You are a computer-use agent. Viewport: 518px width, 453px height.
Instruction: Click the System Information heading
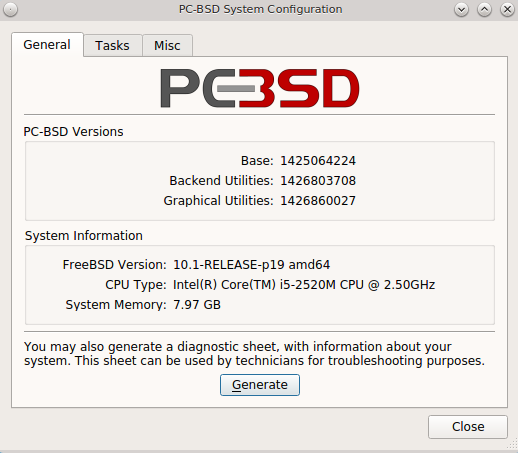coord(84,236)
